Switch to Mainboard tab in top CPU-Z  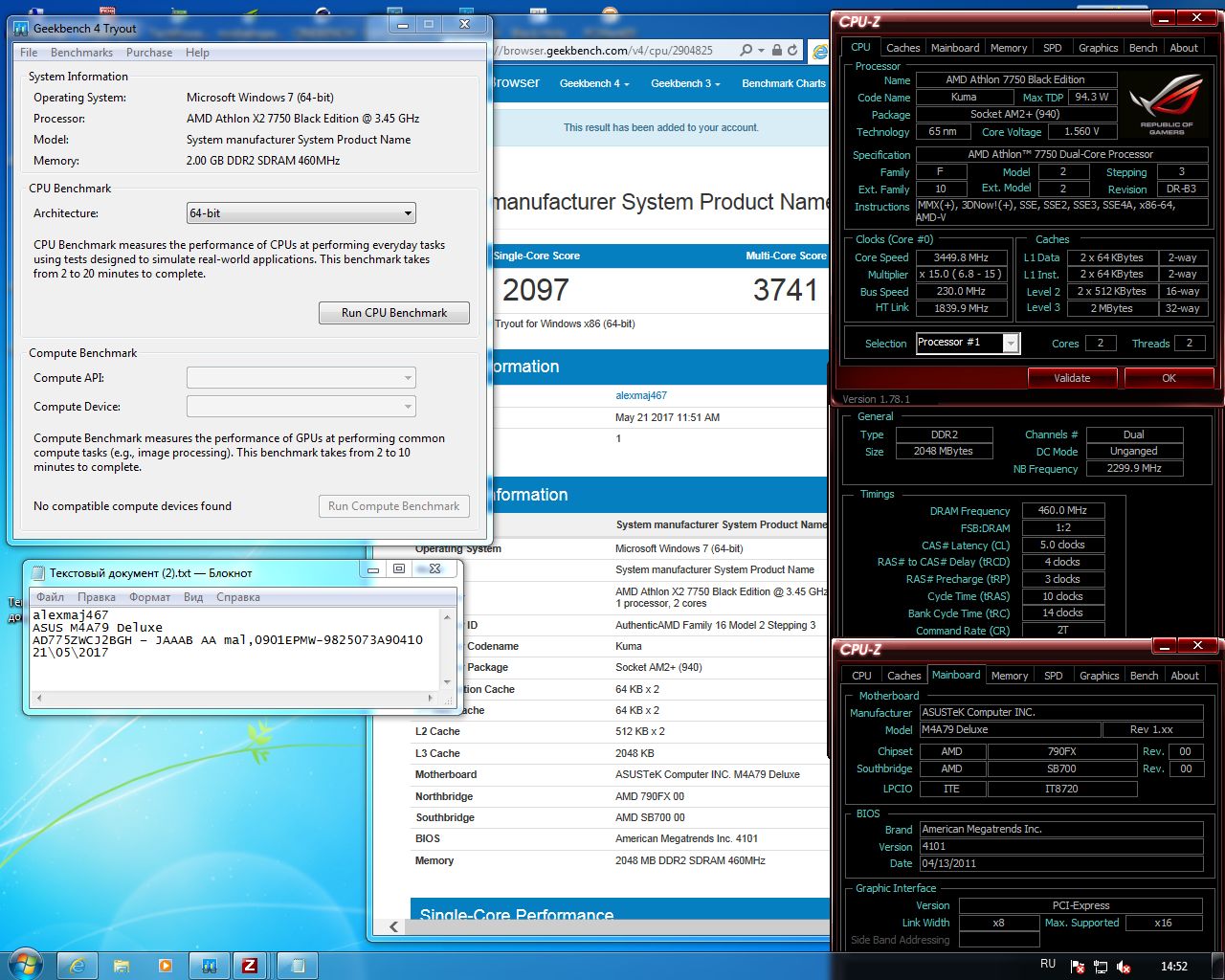pyautogui.click(x=955, y=48)
